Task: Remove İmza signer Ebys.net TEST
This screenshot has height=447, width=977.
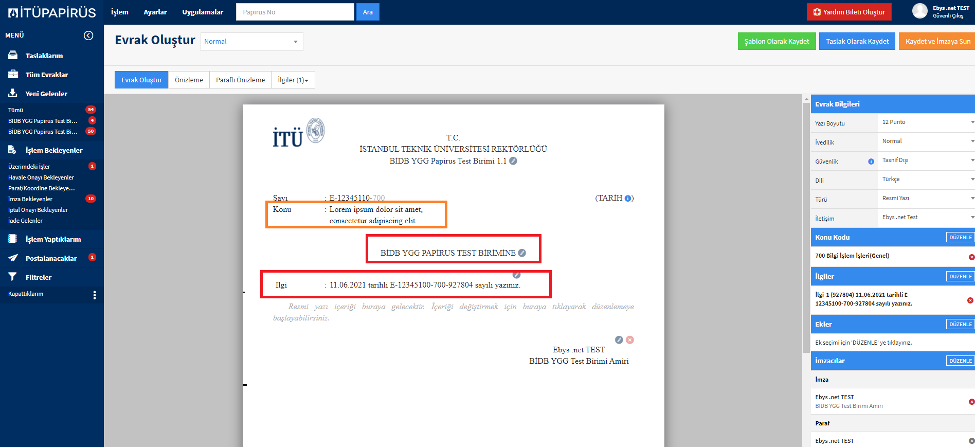Action: (971, 401)
